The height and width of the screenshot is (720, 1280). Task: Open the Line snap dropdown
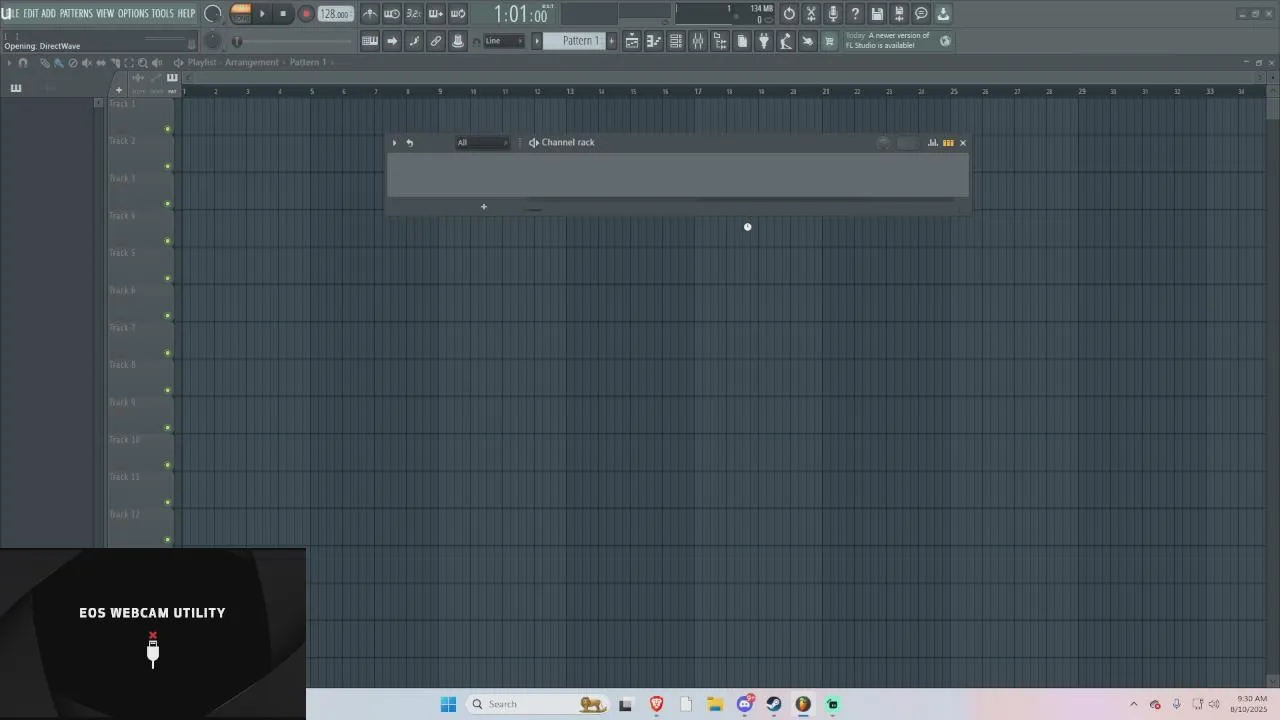pos(503,41)
